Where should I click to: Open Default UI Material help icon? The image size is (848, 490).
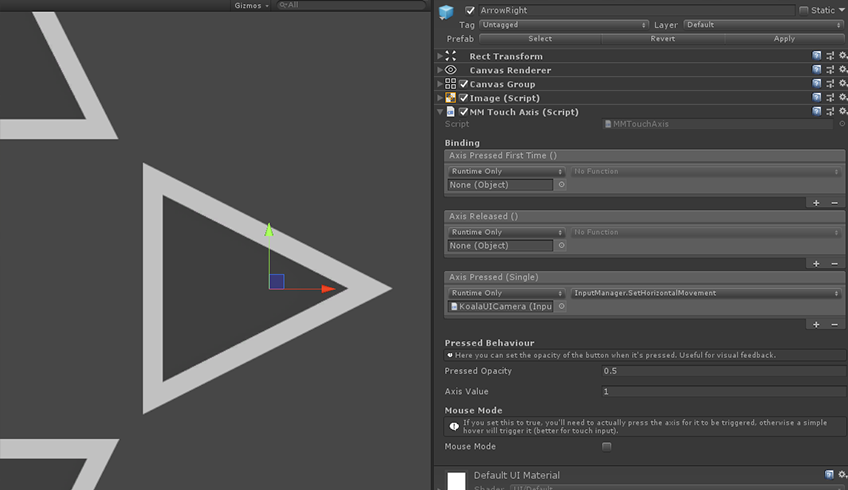(829, 474)
